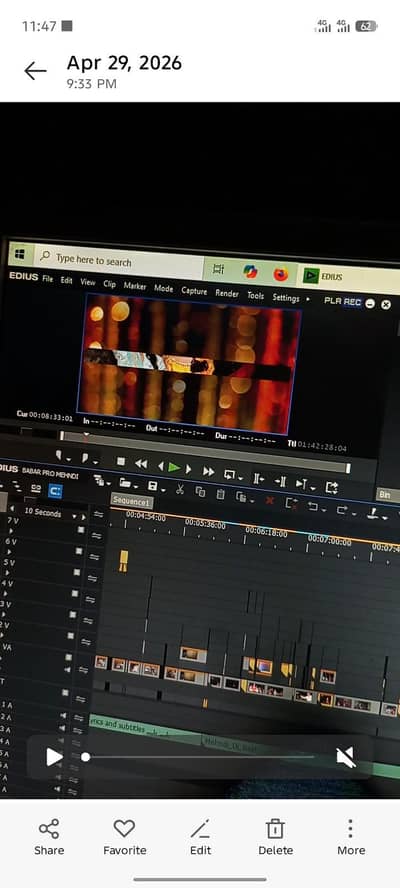
Task: Select the 7 V track header
Action: [x=12, y=520]
